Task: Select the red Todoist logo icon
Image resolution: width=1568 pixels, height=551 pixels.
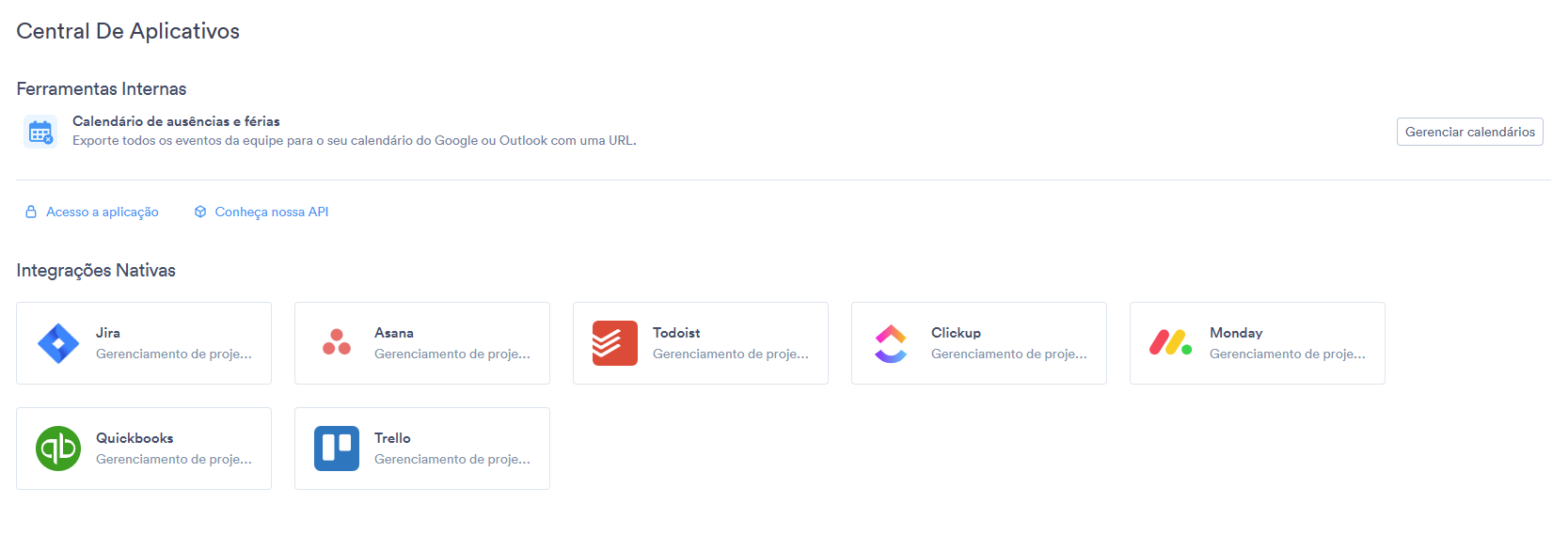Action: tap(615, 343)
